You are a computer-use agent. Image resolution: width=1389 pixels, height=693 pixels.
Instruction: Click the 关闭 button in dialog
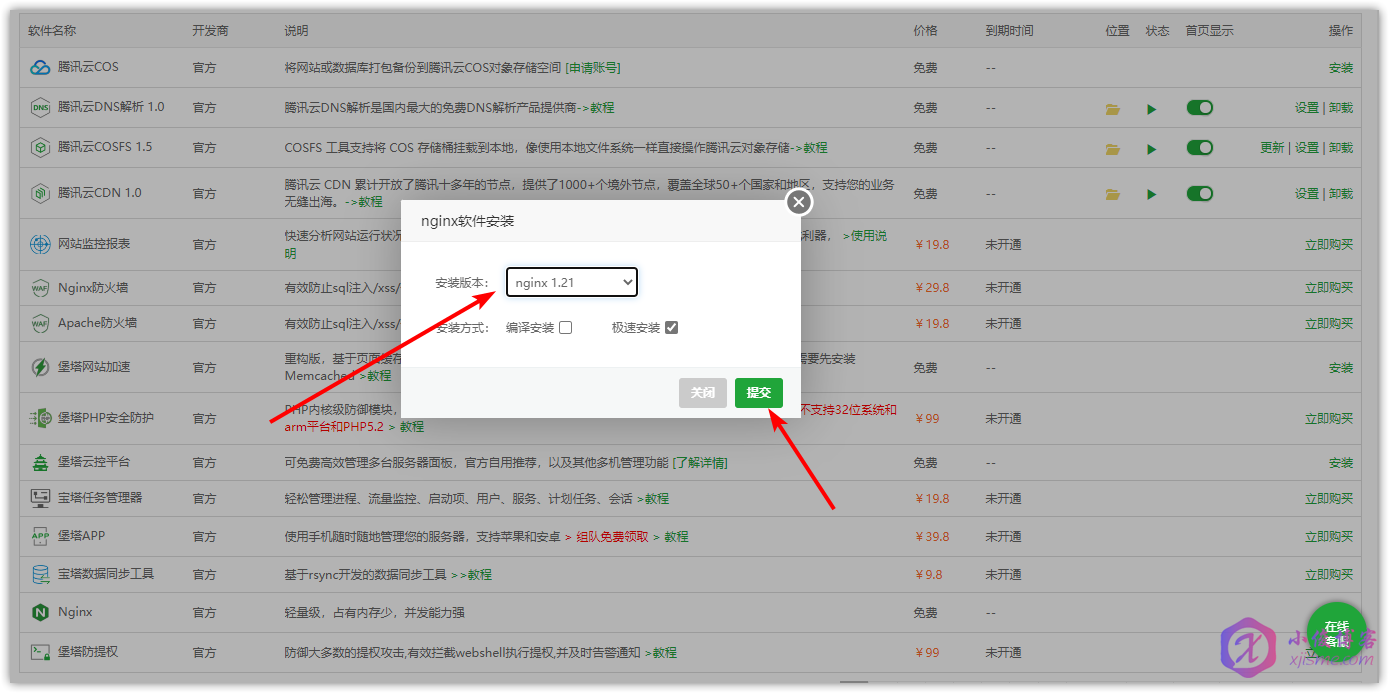click(x=703, y=393)
